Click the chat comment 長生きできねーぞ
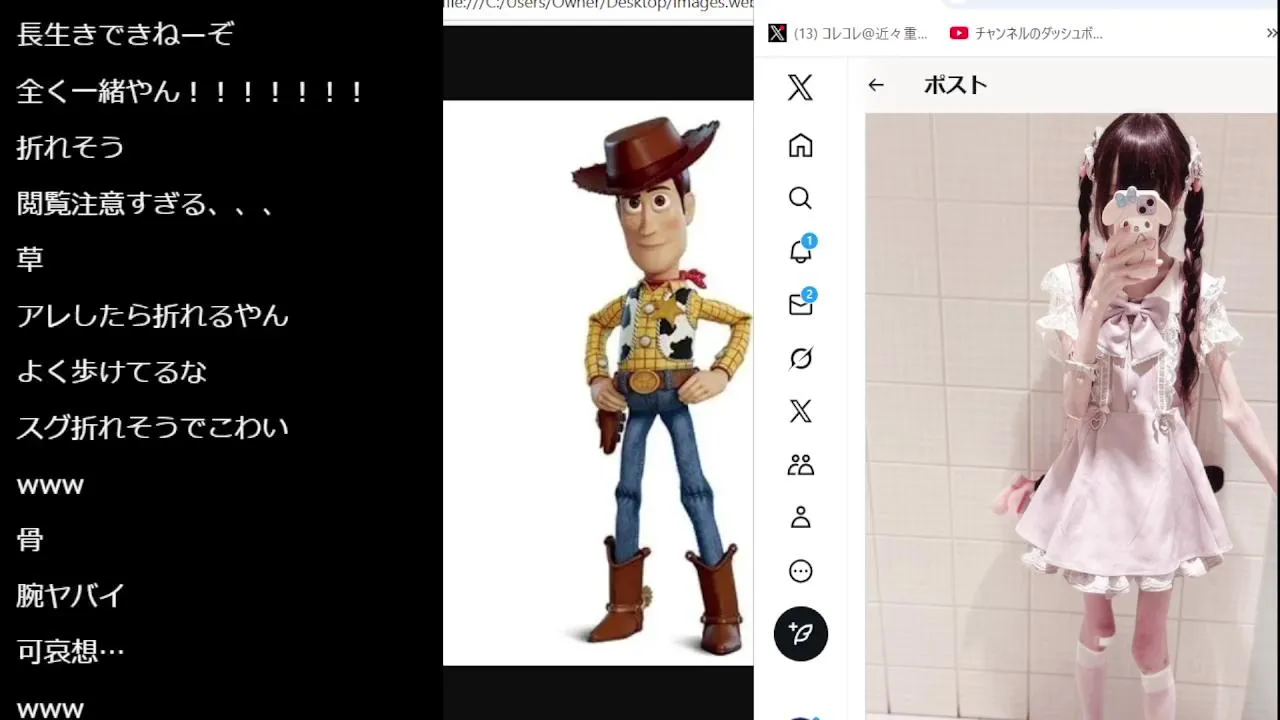 (x=125, y=35)
